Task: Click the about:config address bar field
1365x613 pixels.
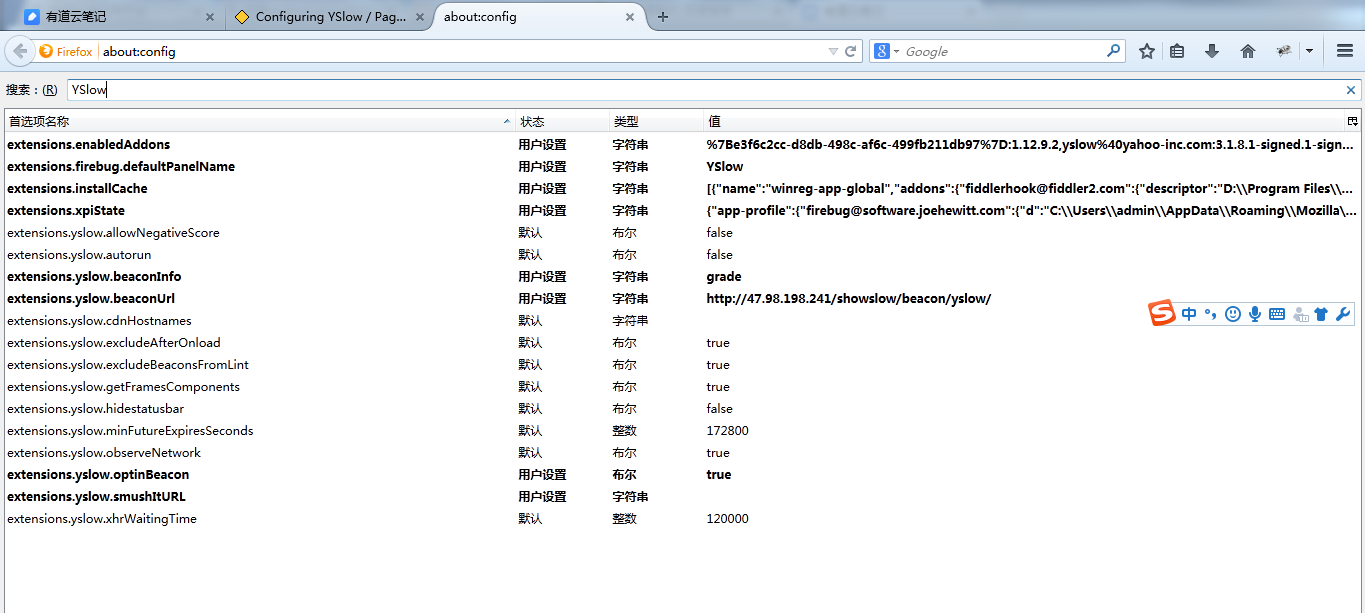Action: tap(462, 51)
